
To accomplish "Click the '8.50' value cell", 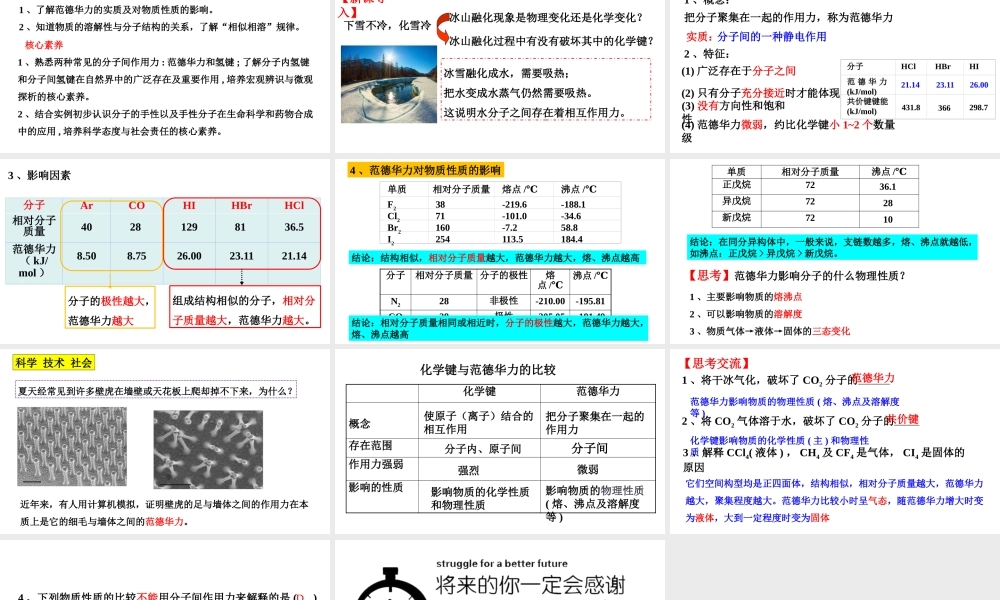I will click(87, 256).
